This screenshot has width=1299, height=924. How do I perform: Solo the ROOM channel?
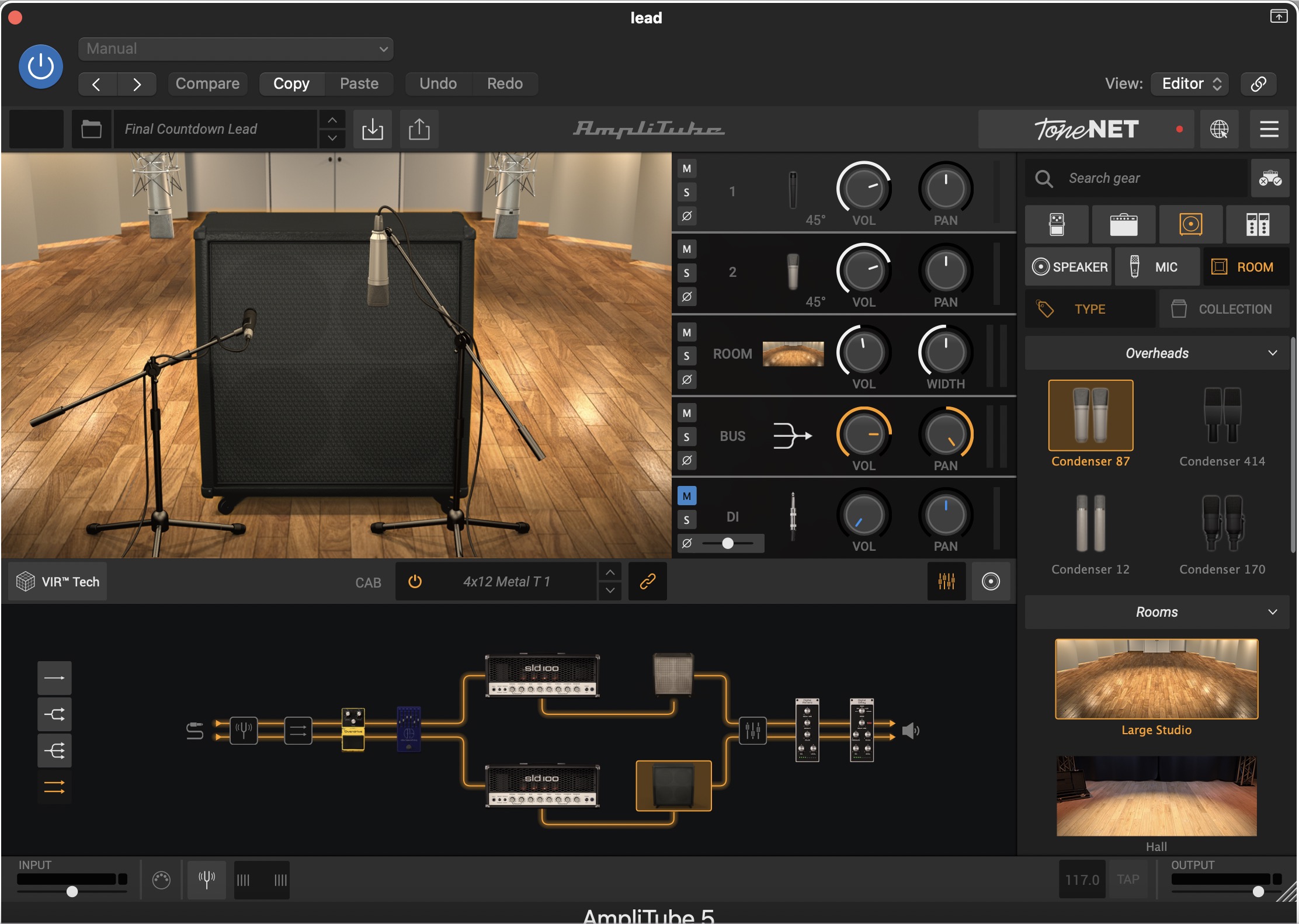click(687, 356)
